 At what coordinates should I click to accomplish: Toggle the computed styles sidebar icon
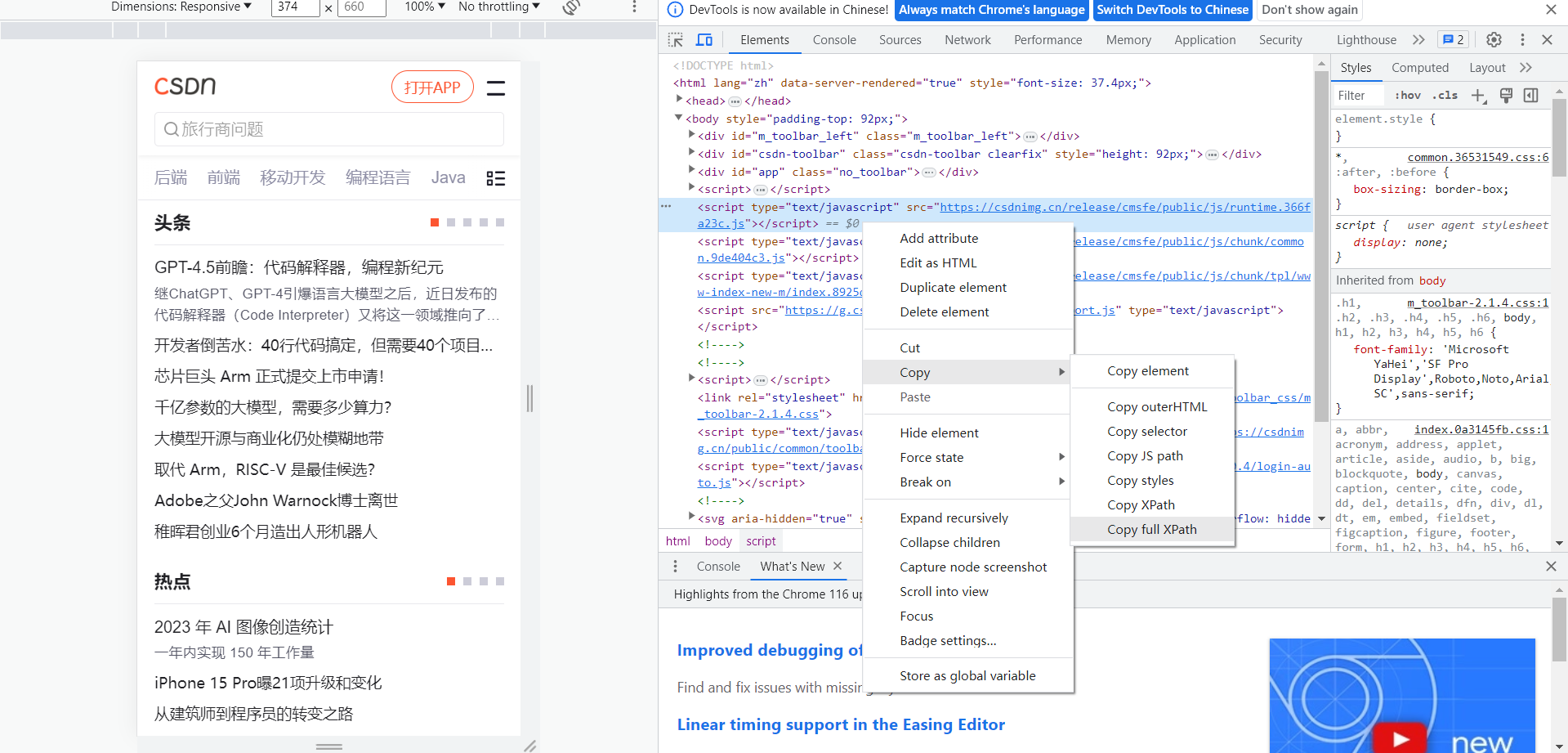tap(1530, 96)
